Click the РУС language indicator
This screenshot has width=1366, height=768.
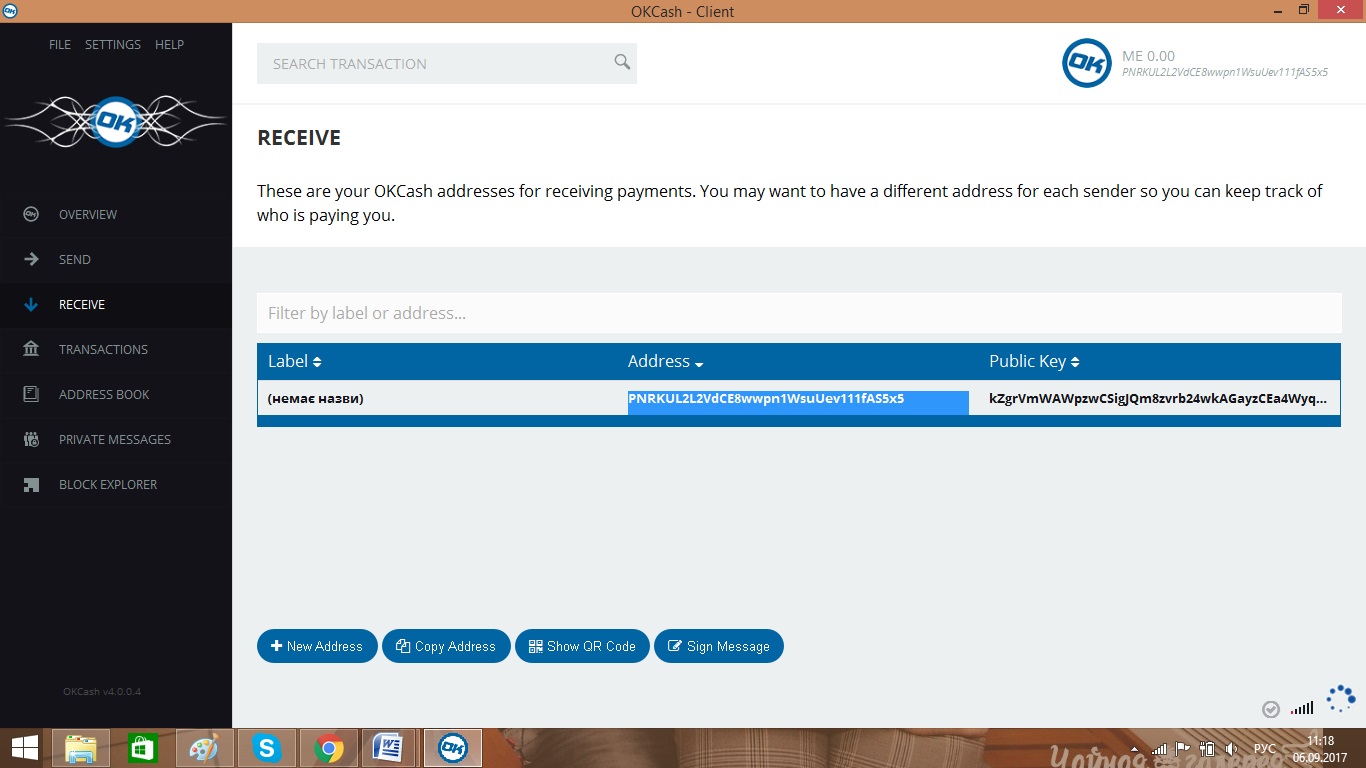[x=1265, y=749]
